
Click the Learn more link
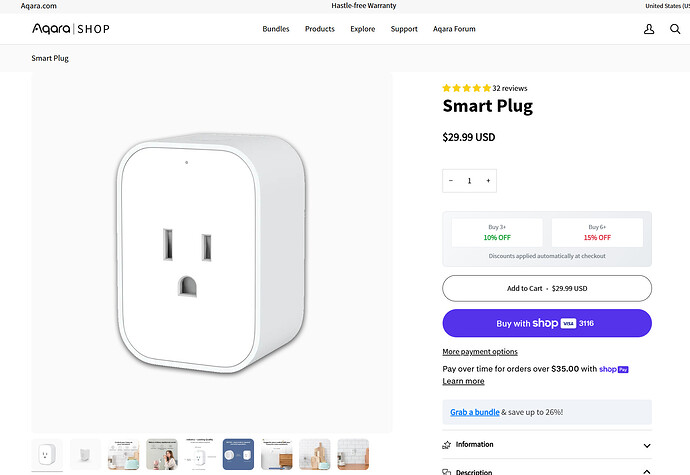pos(463,381)
